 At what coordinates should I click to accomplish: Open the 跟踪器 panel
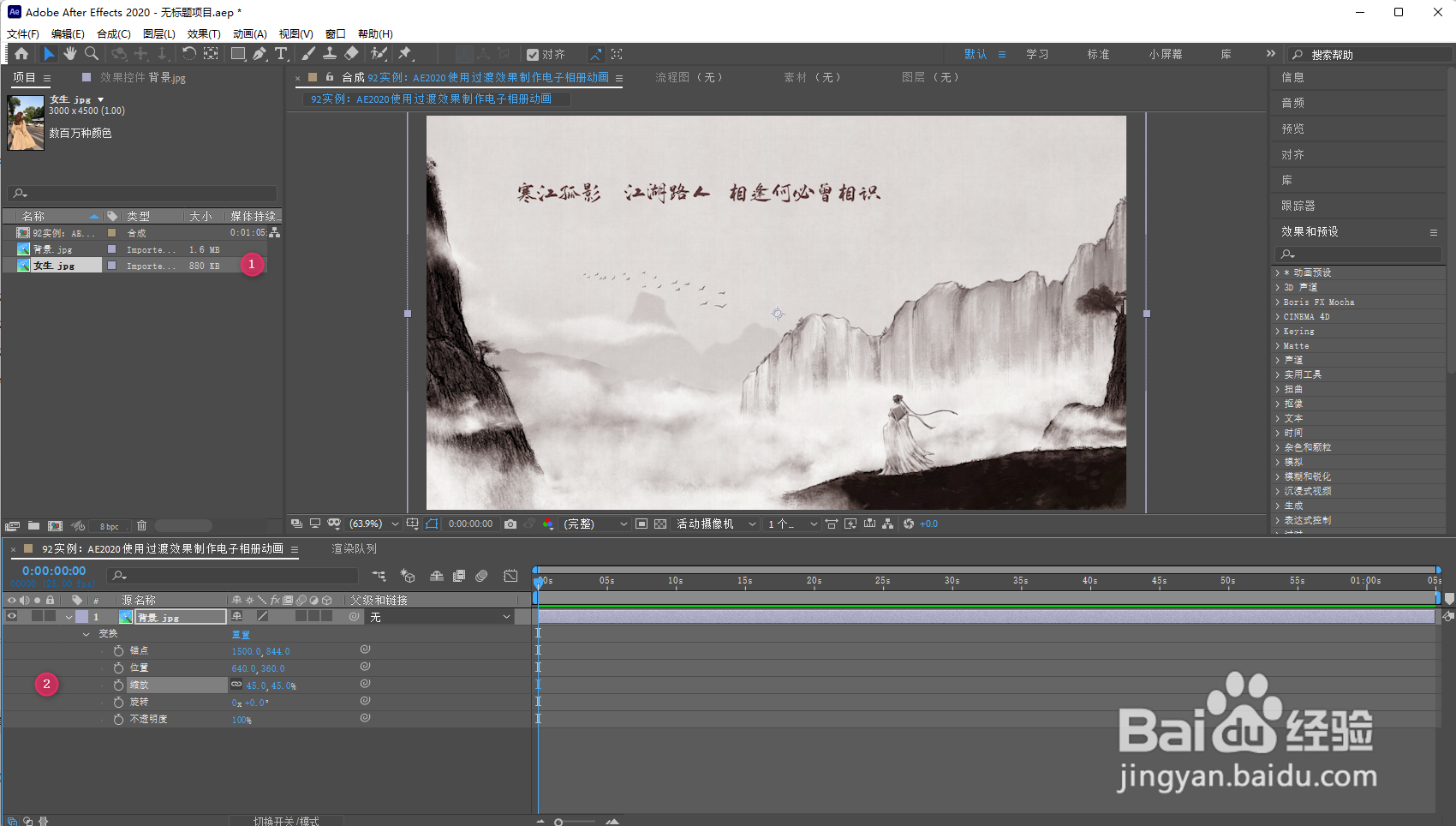1298,206
